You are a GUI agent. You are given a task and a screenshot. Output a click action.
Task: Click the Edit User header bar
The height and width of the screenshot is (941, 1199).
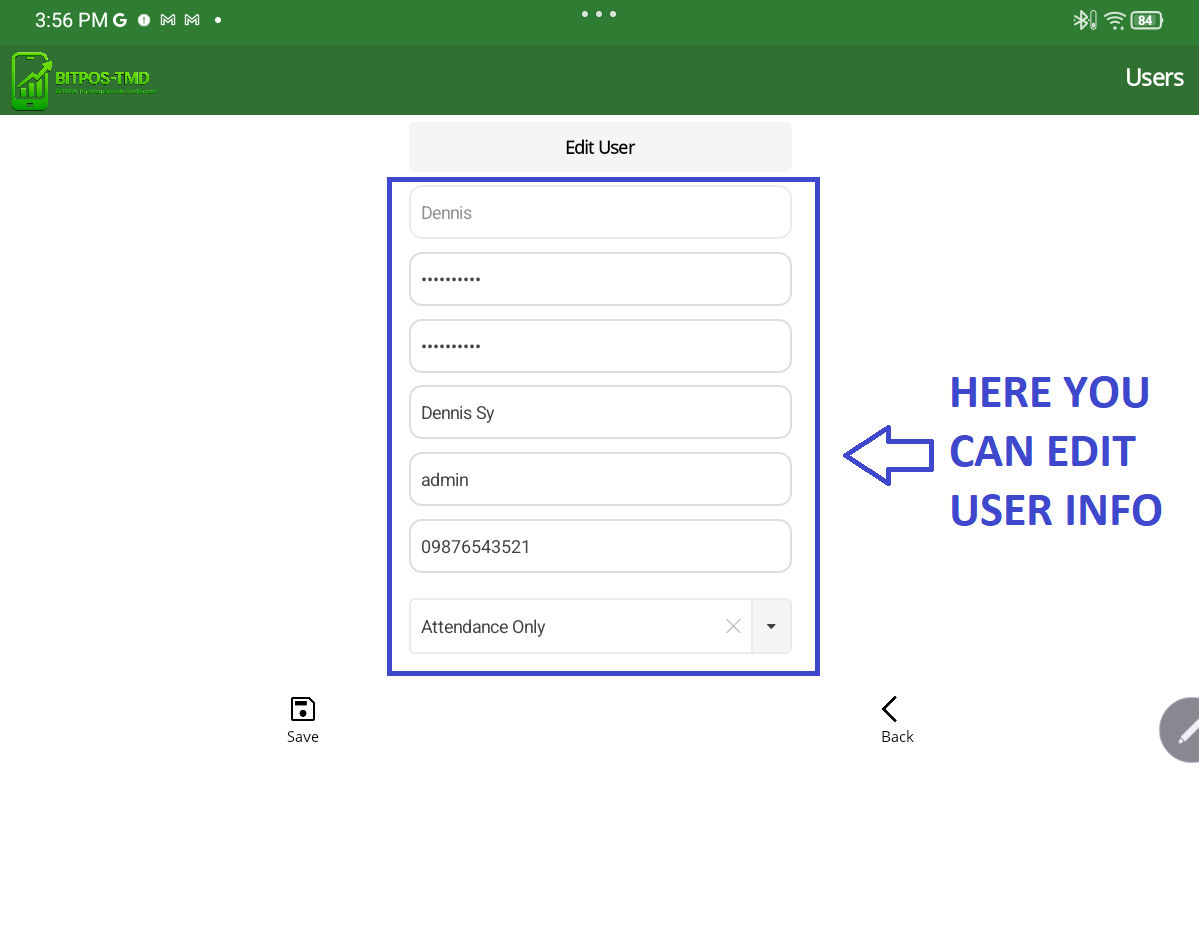click(600, 147)
